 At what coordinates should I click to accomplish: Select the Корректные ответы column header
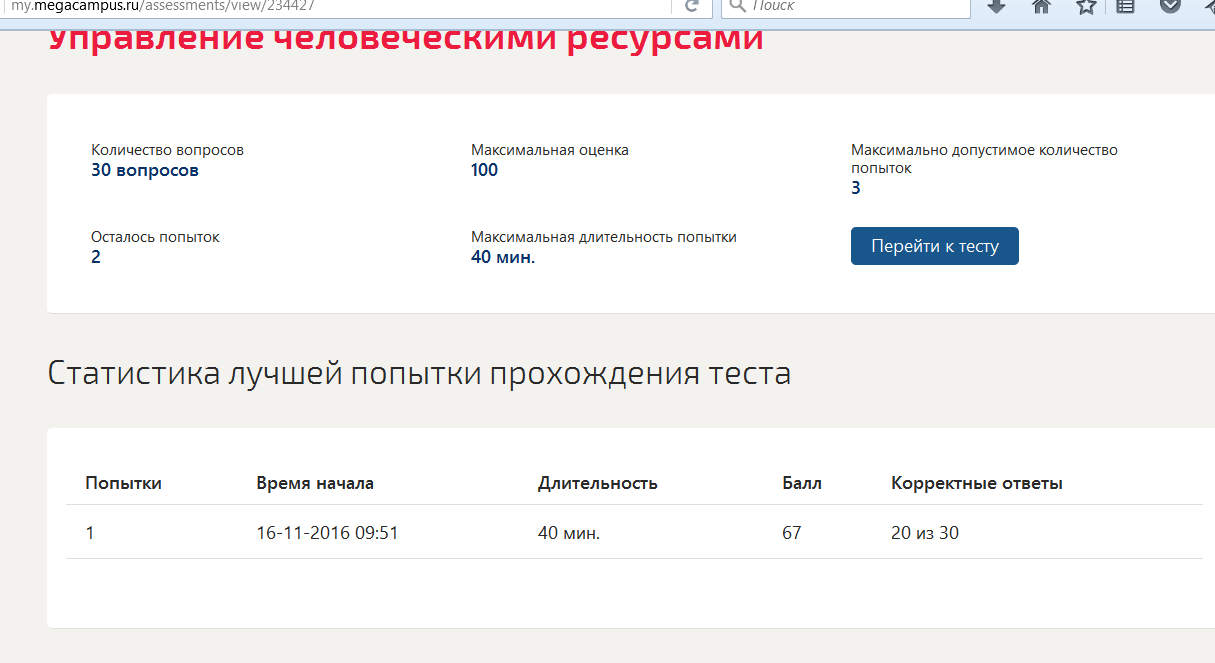(x=976, y=484)
